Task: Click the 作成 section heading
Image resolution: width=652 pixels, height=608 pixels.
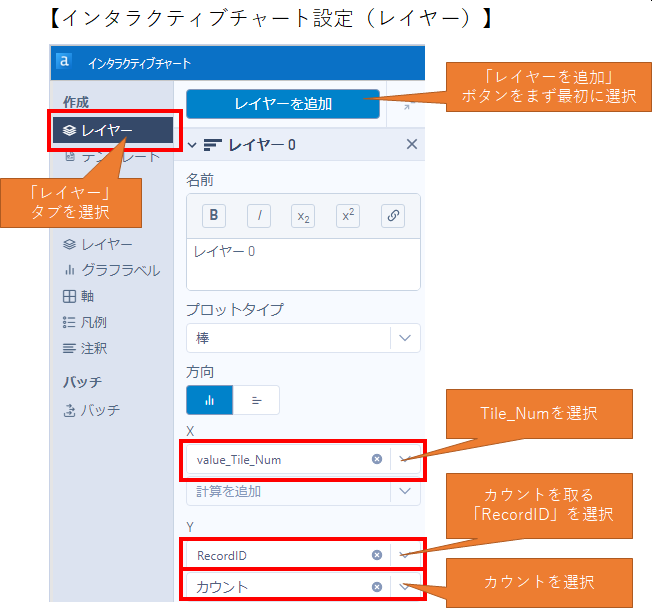Action: pyautogui.click(x=76, y=102)
